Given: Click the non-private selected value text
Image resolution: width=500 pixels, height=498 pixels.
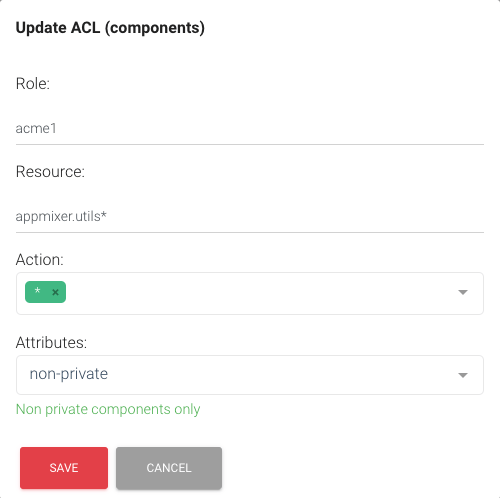Looking at the screenshot, I should point(69,374).
